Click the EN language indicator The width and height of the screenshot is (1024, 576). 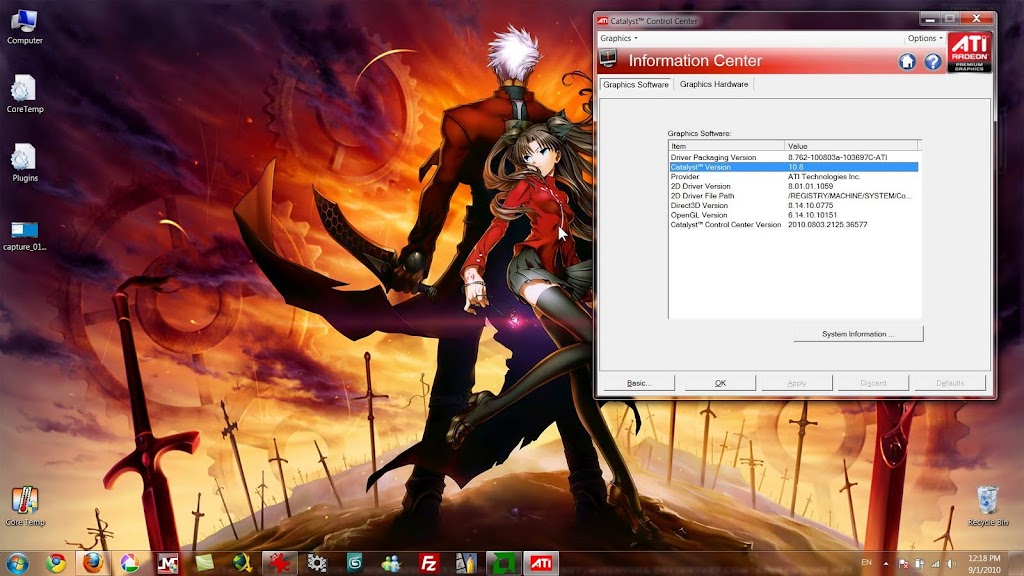click(866, 562)
